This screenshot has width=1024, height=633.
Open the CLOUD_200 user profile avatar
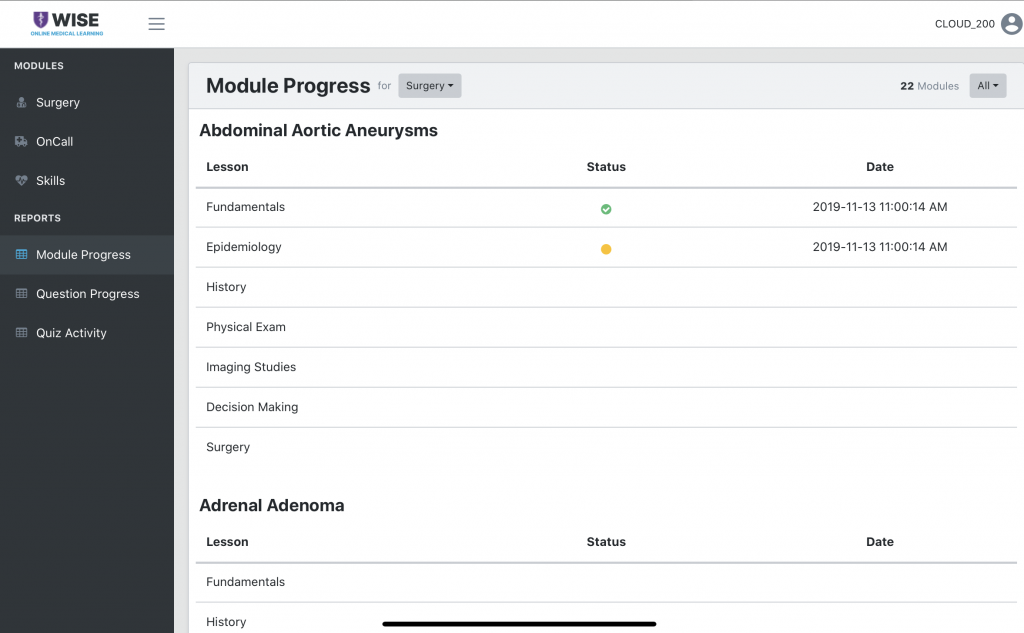tap(1011, 24)
